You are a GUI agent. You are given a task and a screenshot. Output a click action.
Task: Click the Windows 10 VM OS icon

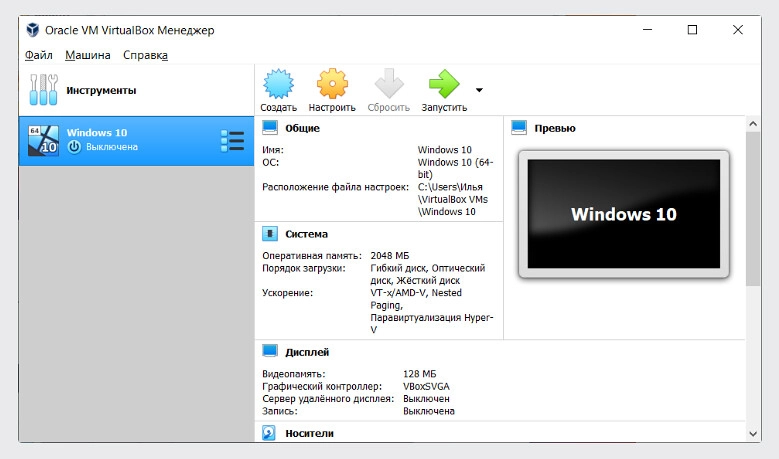[43, 141]
